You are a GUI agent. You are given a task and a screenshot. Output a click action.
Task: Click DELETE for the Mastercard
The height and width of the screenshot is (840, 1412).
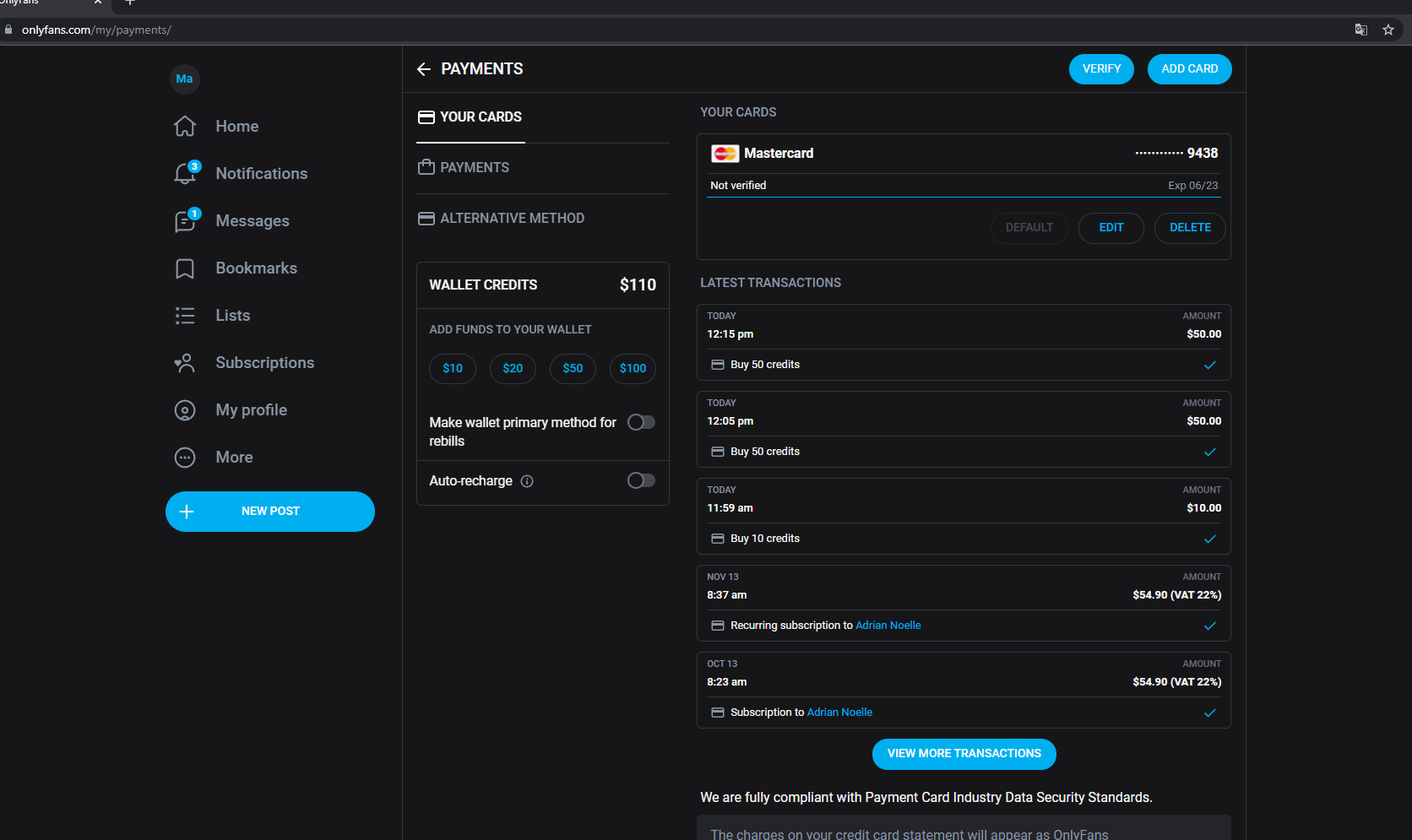click(1190, 228)
